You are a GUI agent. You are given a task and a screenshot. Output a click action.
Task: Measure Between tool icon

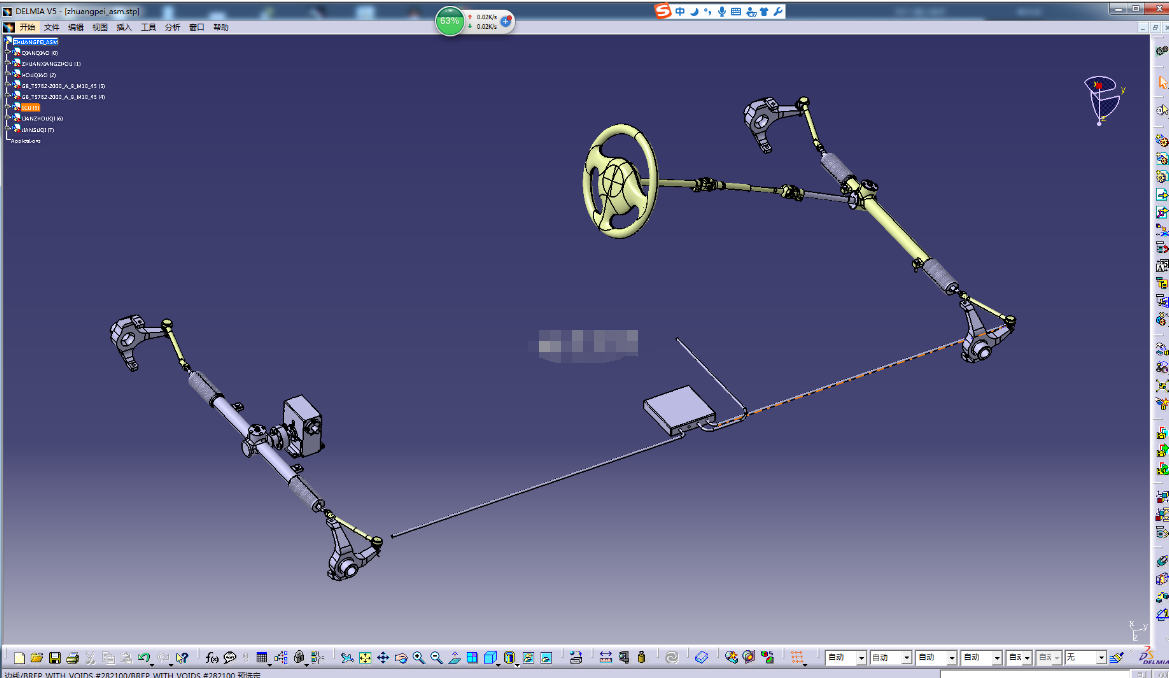click(605, 658)
